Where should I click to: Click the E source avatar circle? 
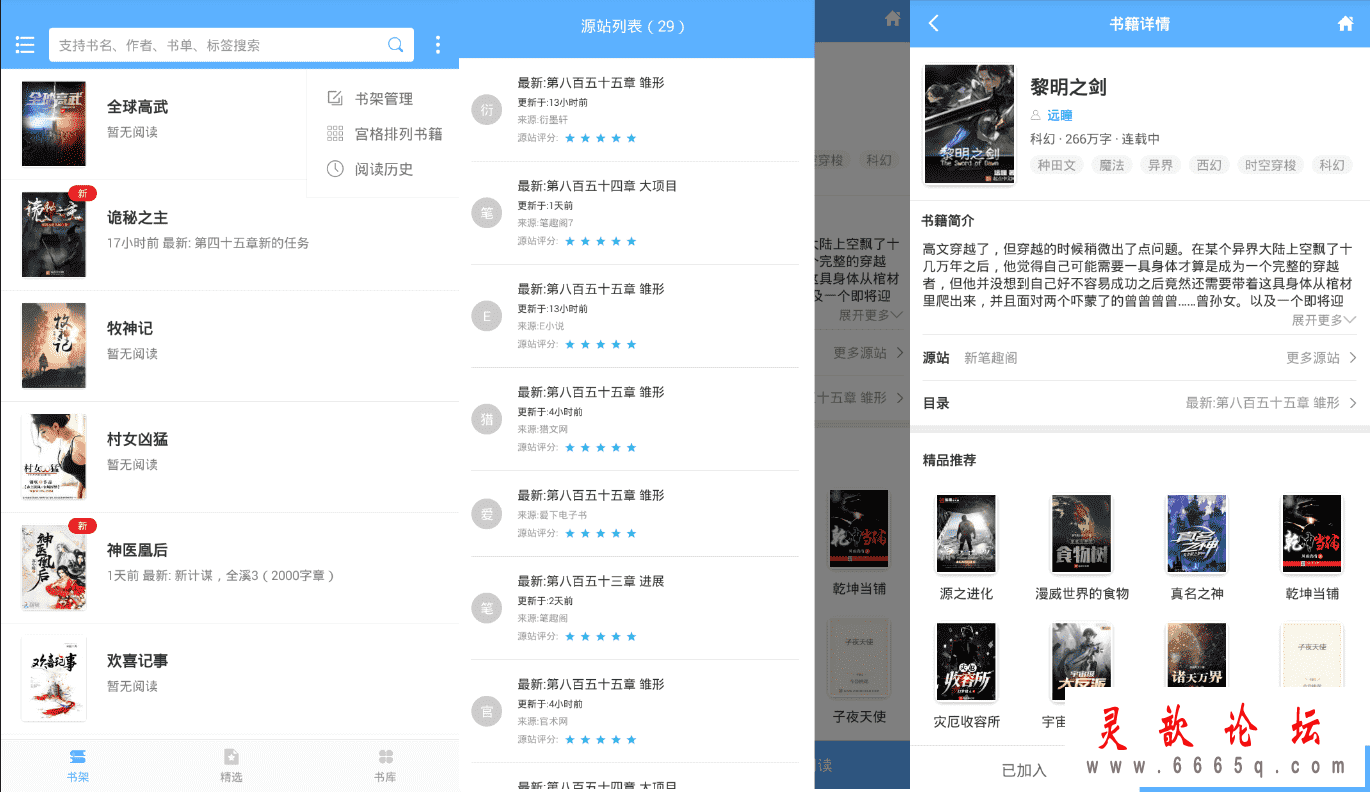pyautogui.click(x=487, y=317)
